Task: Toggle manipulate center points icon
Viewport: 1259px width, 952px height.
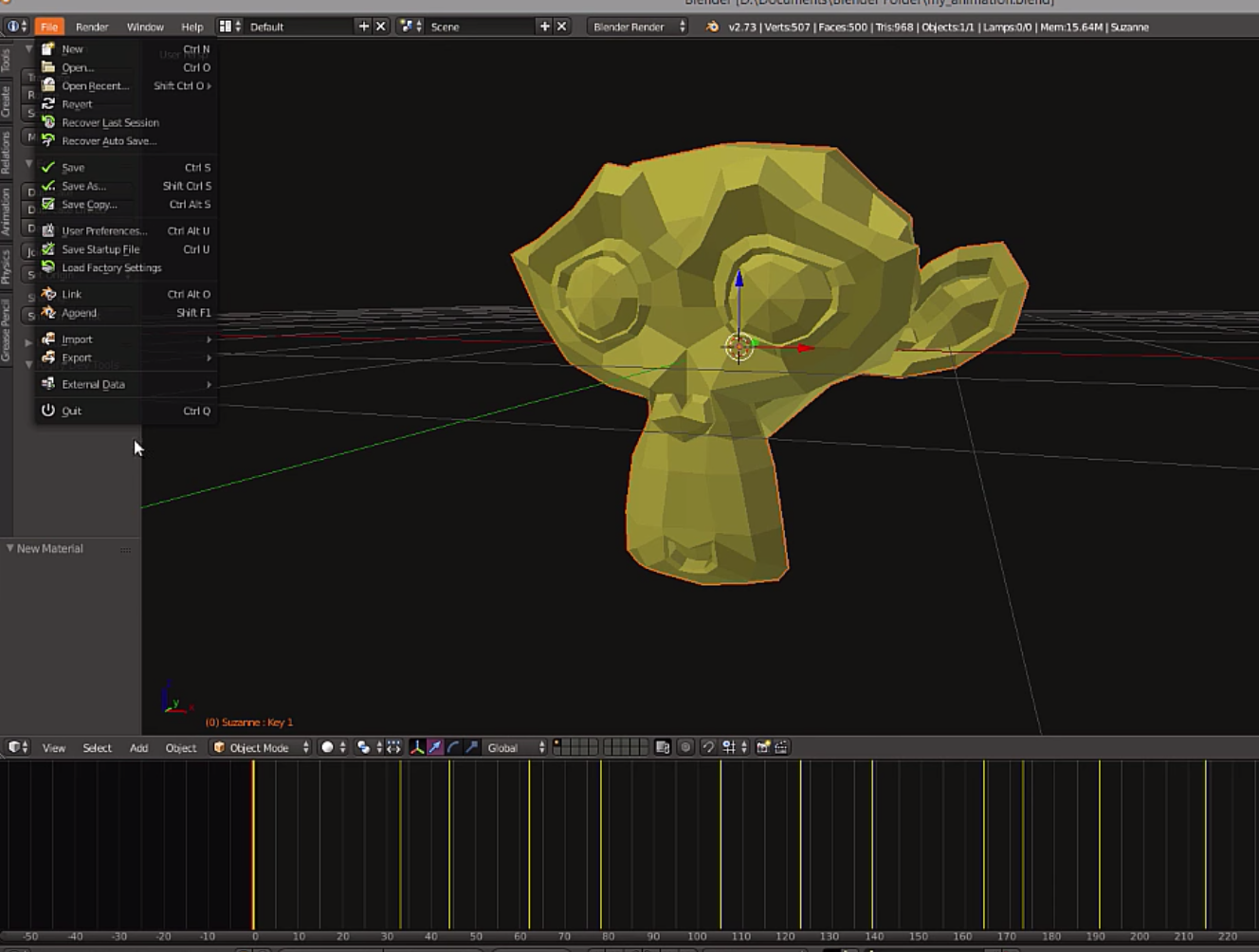Action: 393,747
